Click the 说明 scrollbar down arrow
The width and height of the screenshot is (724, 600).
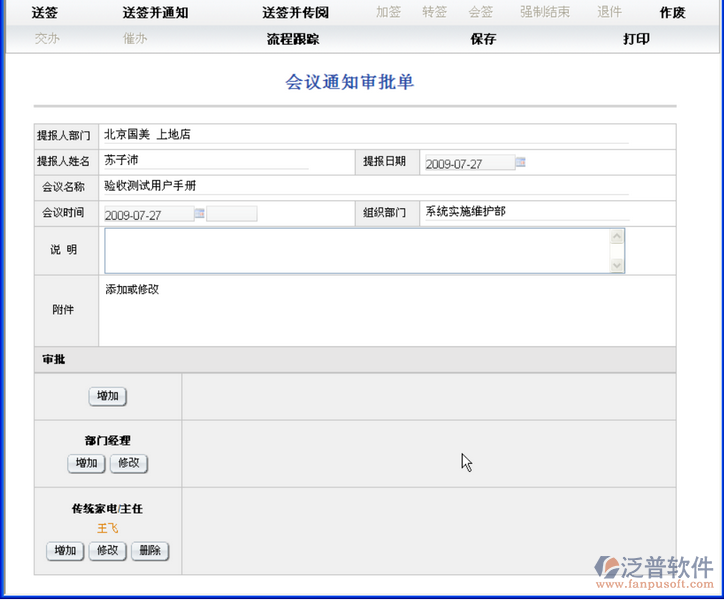click(x=617, y=265)
